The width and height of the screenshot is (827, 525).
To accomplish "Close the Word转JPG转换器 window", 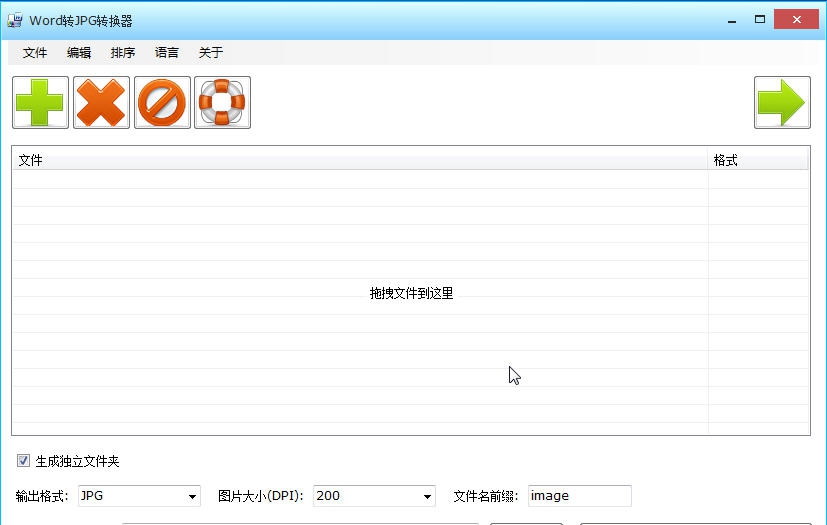I will tap(796, 20).
